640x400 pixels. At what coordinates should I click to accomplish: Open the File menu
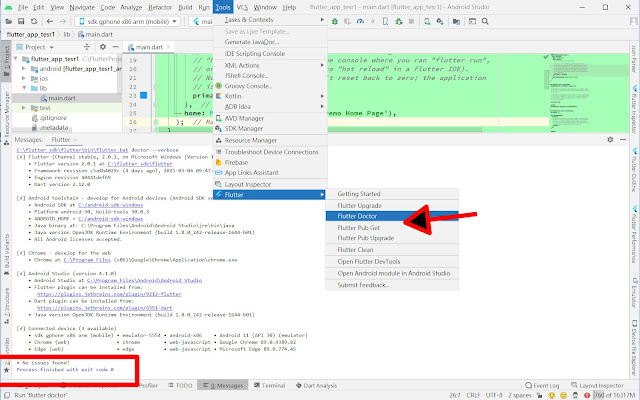pyautogui.click(x=23, y=7)
